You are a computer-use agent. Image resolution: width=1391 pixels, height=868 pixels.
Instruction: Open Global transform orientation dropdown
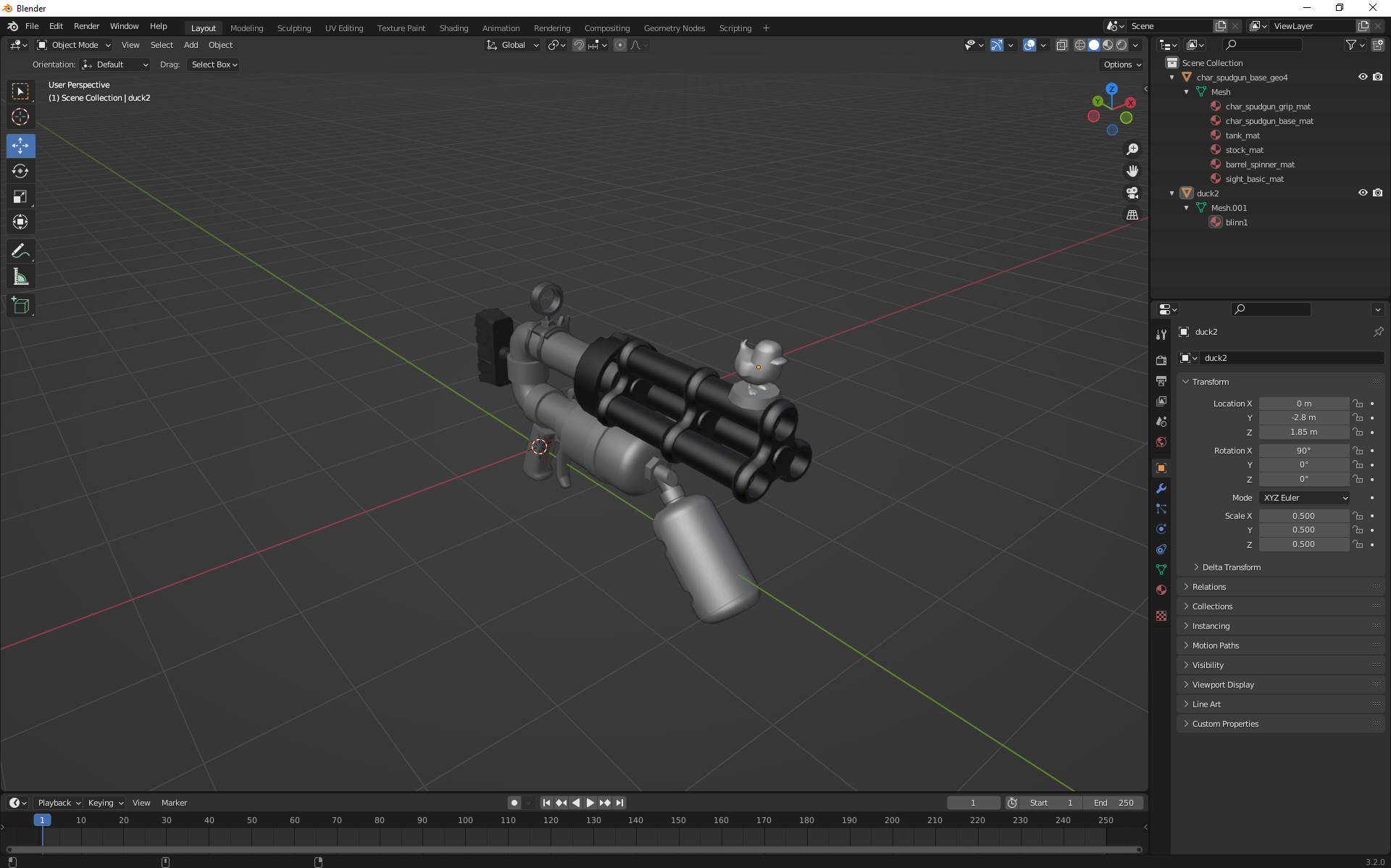512,45
